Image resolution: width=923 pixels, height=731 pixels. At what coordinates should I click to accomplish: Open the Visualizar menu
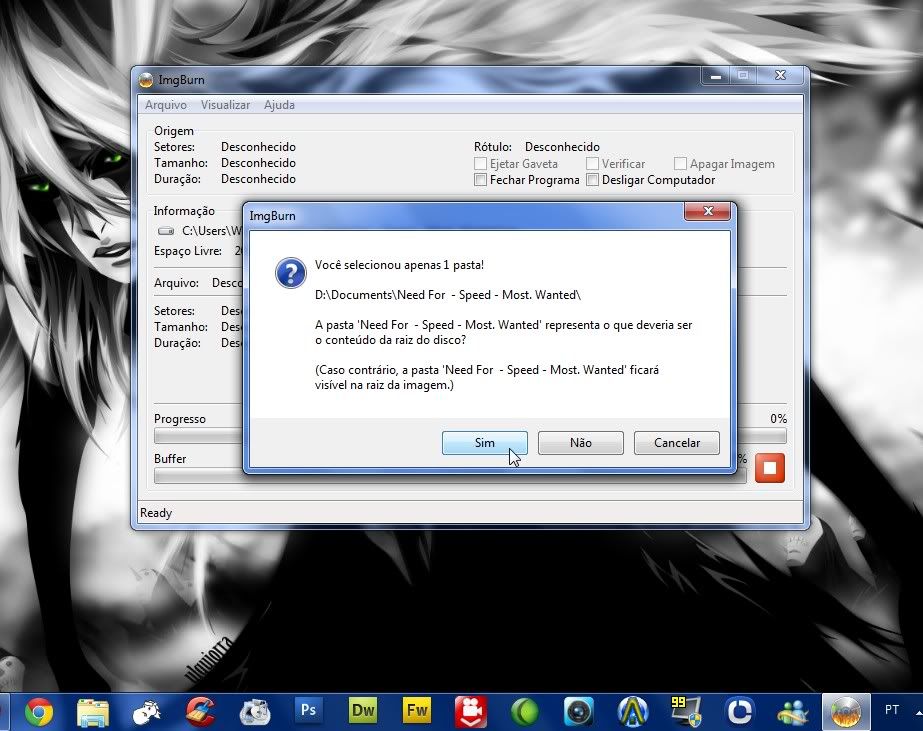point(225,105)
